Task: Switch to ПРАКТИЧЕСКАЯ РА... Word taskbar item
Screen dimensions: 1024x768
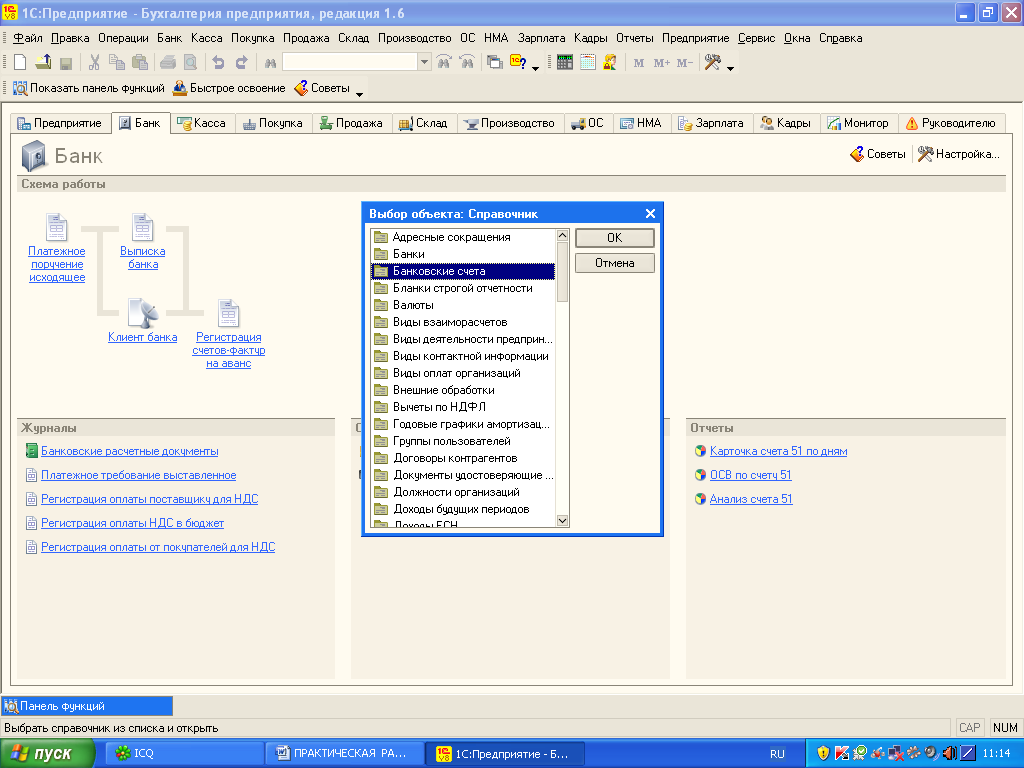Action: [x=344, y=754]
